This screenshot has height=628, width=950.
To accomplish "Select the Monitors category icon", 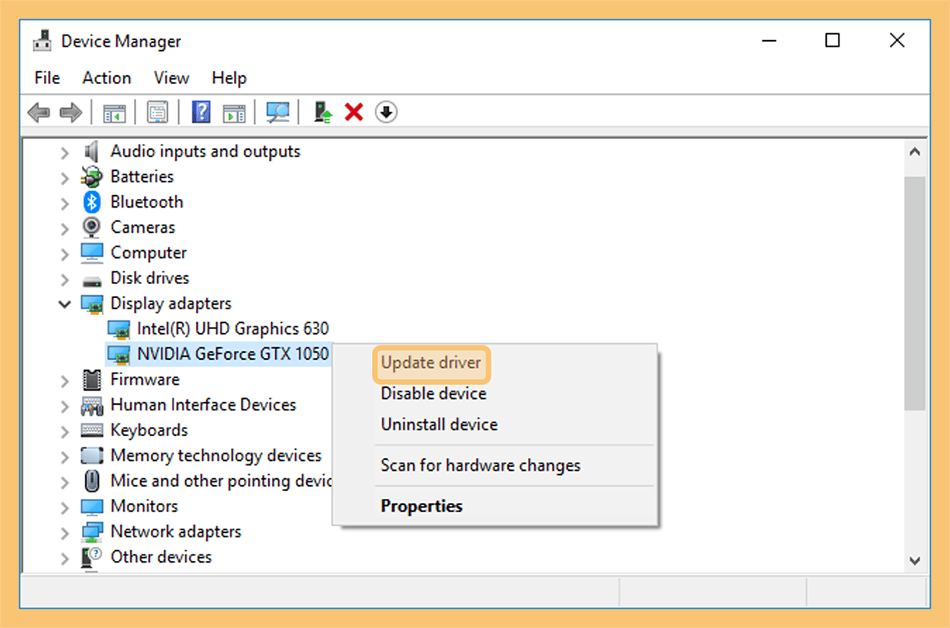I will pyautogui.click(x=91, y=507).
